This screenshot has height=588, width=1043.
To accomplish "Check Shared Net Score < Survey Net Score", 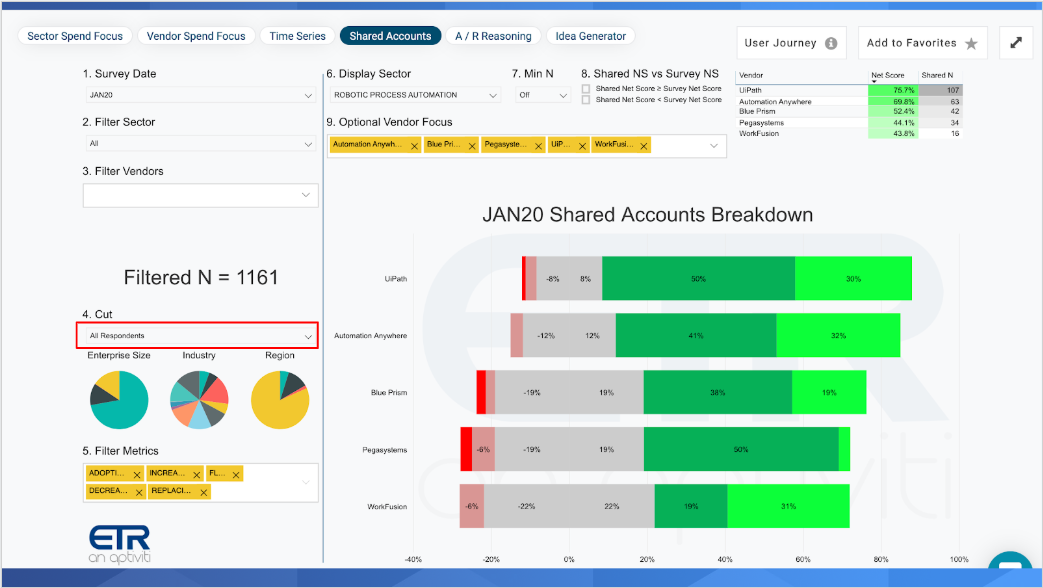I will coord(586,100).
